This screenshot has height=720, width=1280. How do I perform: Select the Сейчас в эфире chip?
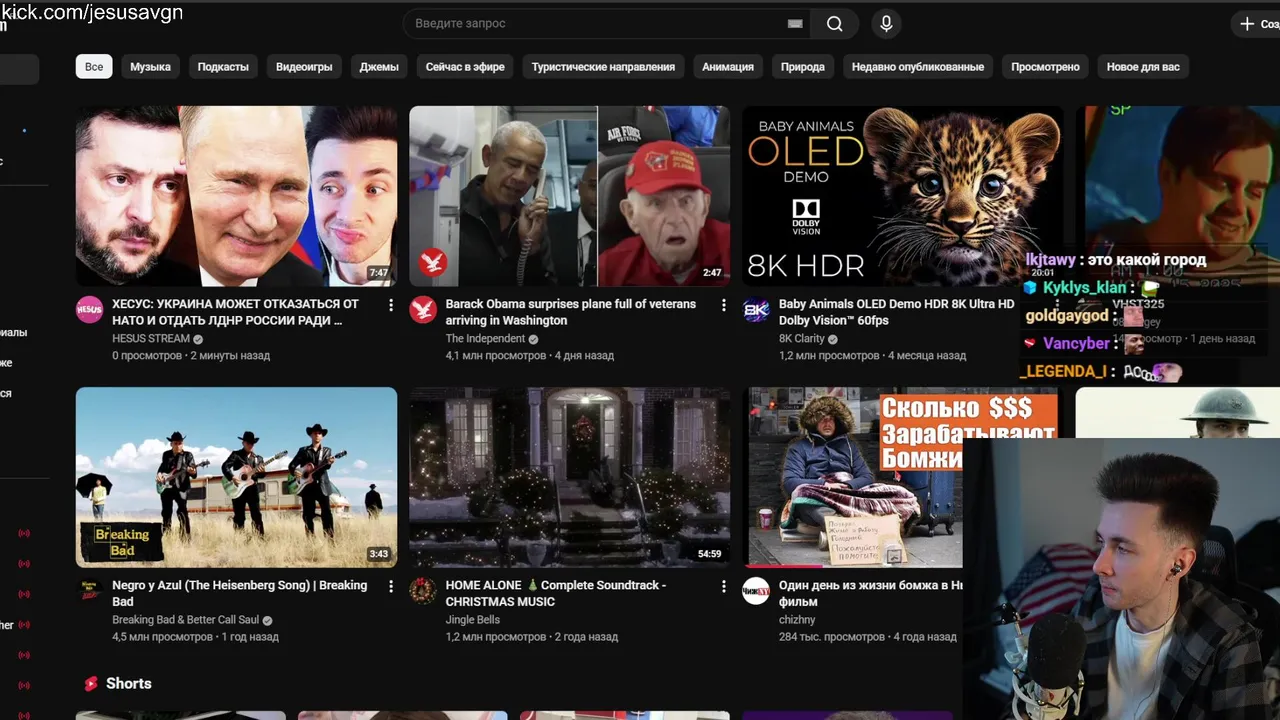click(465, 67)
